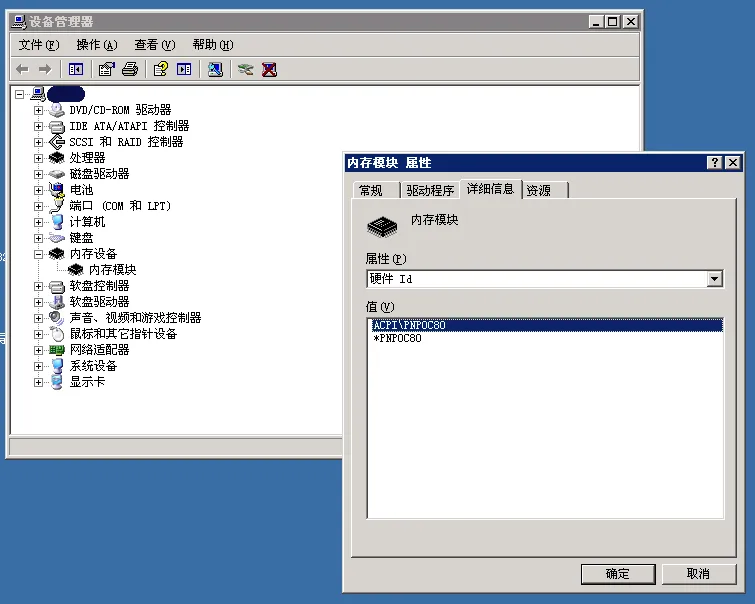Click the 网络适配器 network card icon
Viewport: 755px width, 604px height.
coord(57,350)
